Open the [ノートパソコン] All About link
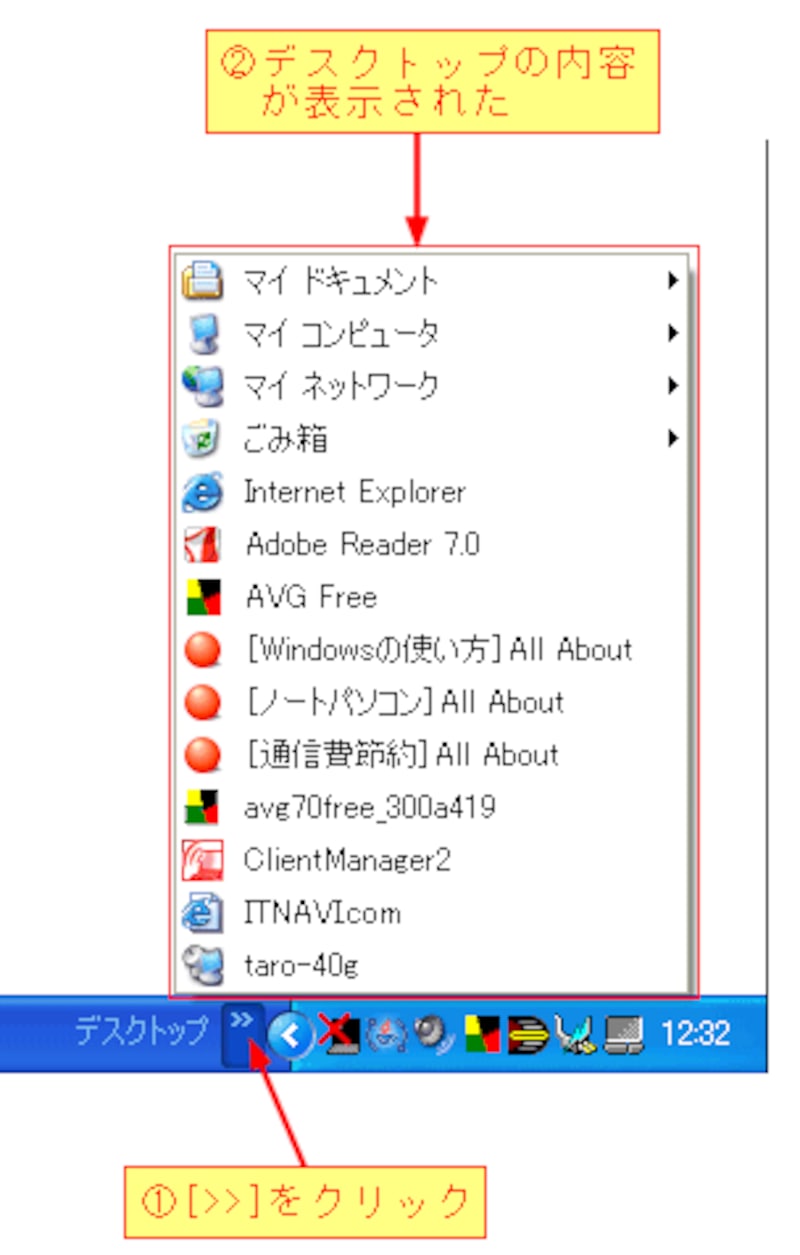Screen dimensions: 800x1255 tap(431, 703)
